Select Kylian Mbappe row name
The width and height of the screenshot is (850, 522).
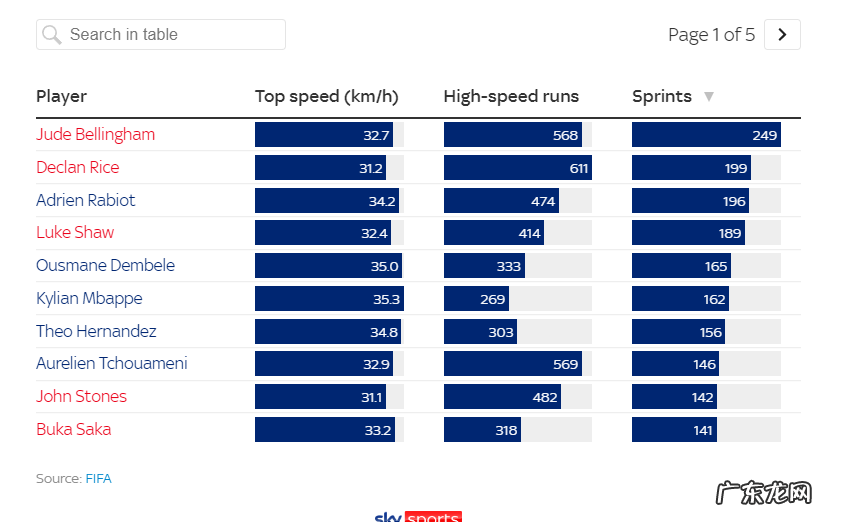pos(89,299)
